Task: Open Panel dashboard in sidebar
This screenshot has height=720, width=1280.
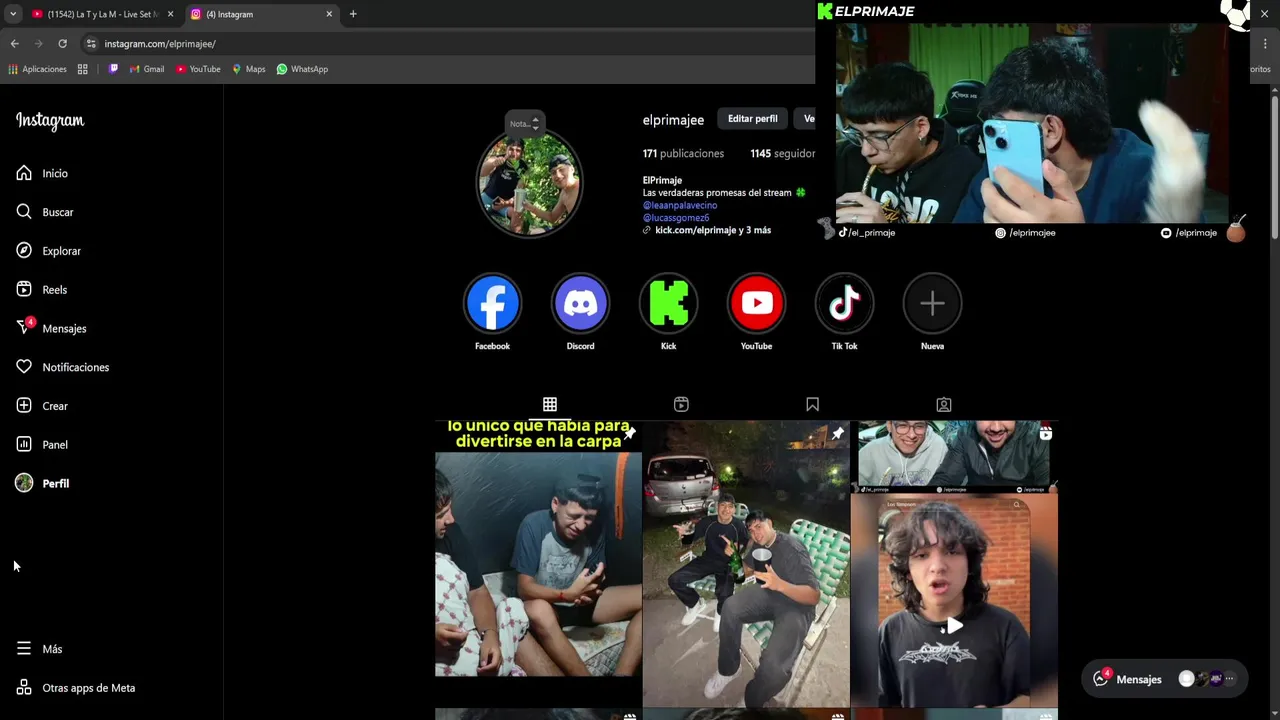Action: [42, 445]
